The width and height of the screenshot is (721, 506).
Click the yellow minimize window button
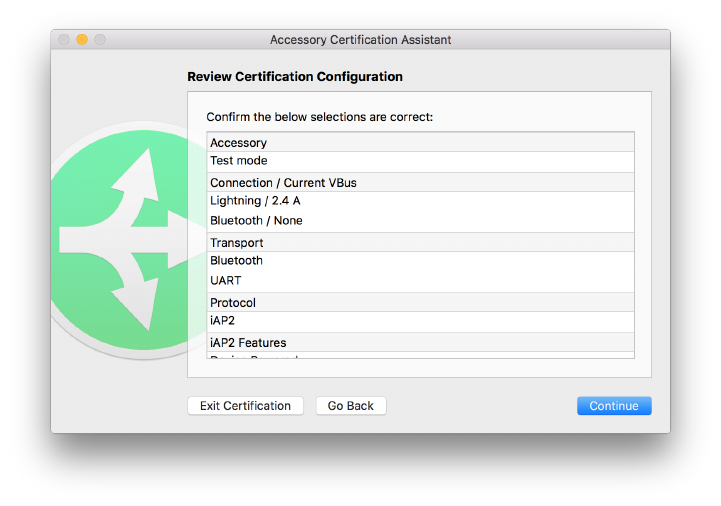point(82,40)
